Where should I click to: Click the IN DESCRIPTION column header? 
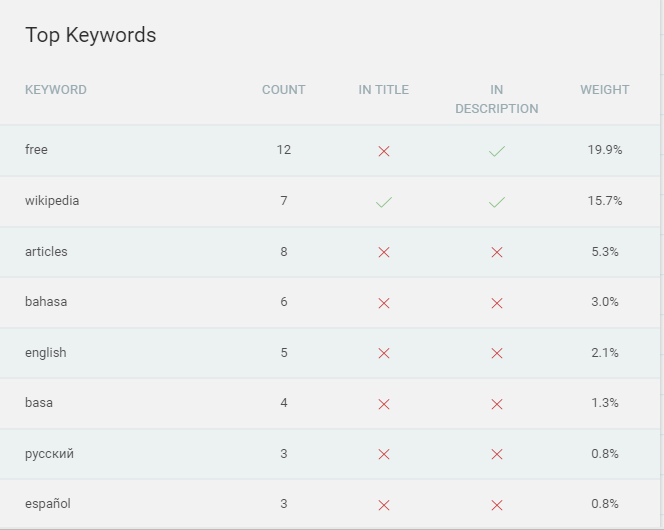[497, 99]
